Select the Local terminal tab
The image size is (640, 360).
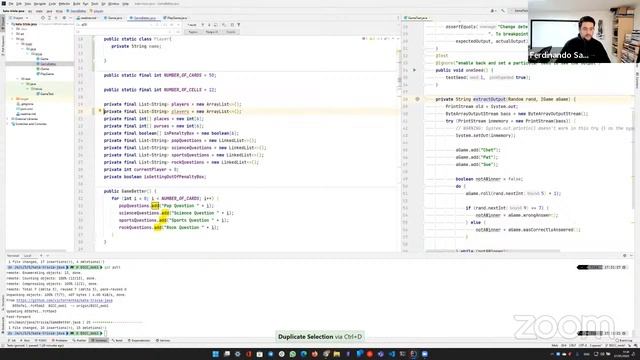click(27, 256)
